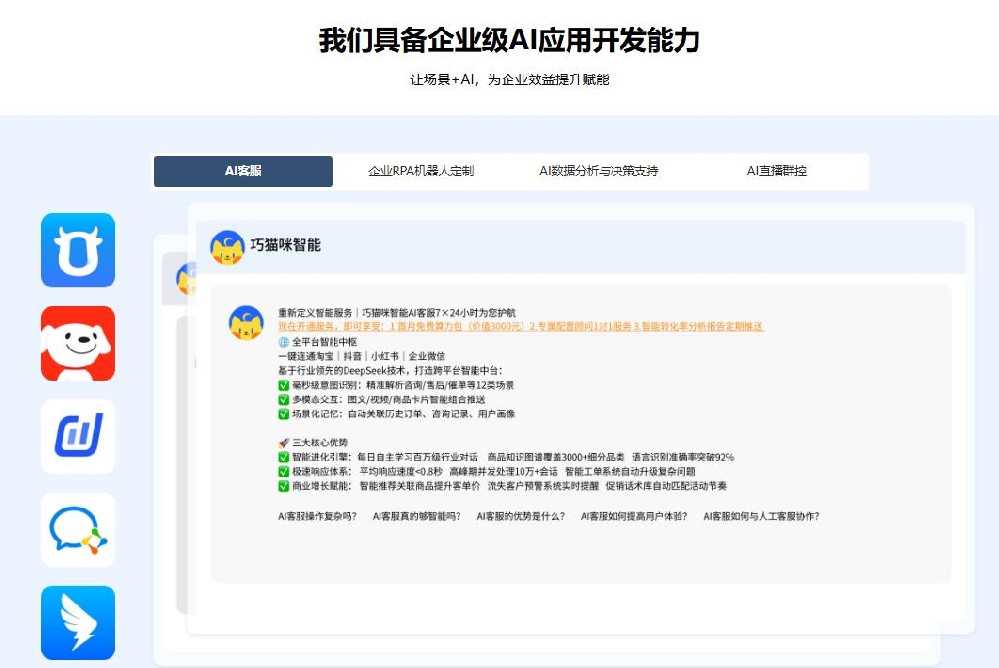Select the WeCom chat bubble icon

(78, 530)
